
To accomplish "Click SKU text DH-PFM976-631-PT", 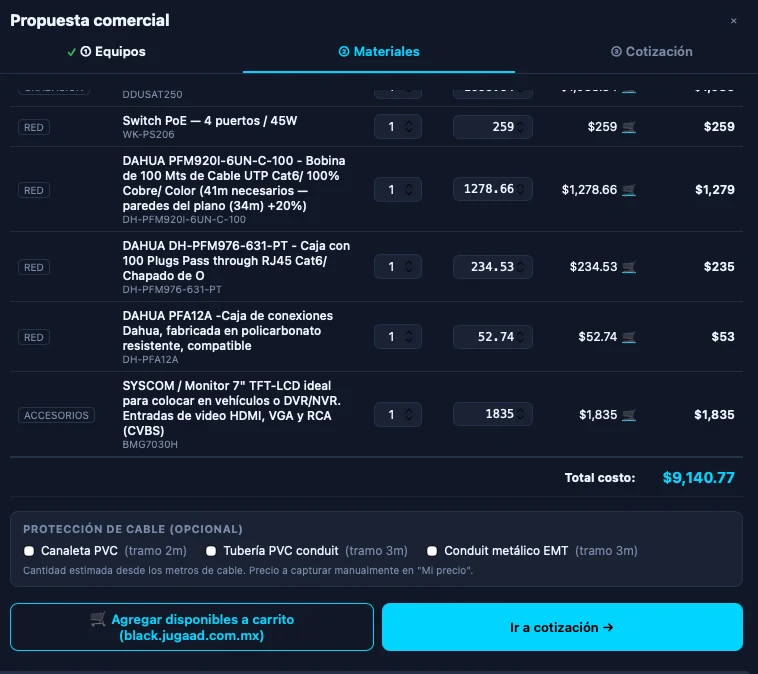I will (172, 290).
